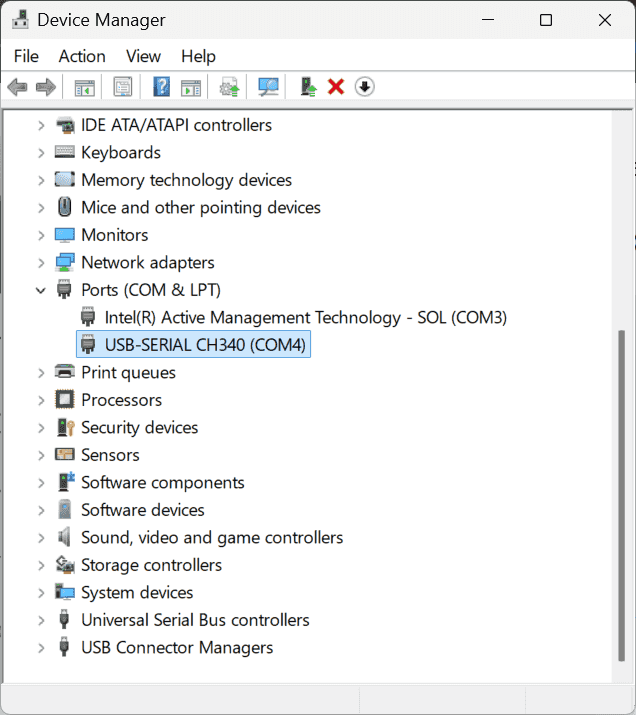This screenshot has height=715, width=636.
Task: Click Show/Hide Console Tree toolbar icon
Action: [x=85, y=87]
